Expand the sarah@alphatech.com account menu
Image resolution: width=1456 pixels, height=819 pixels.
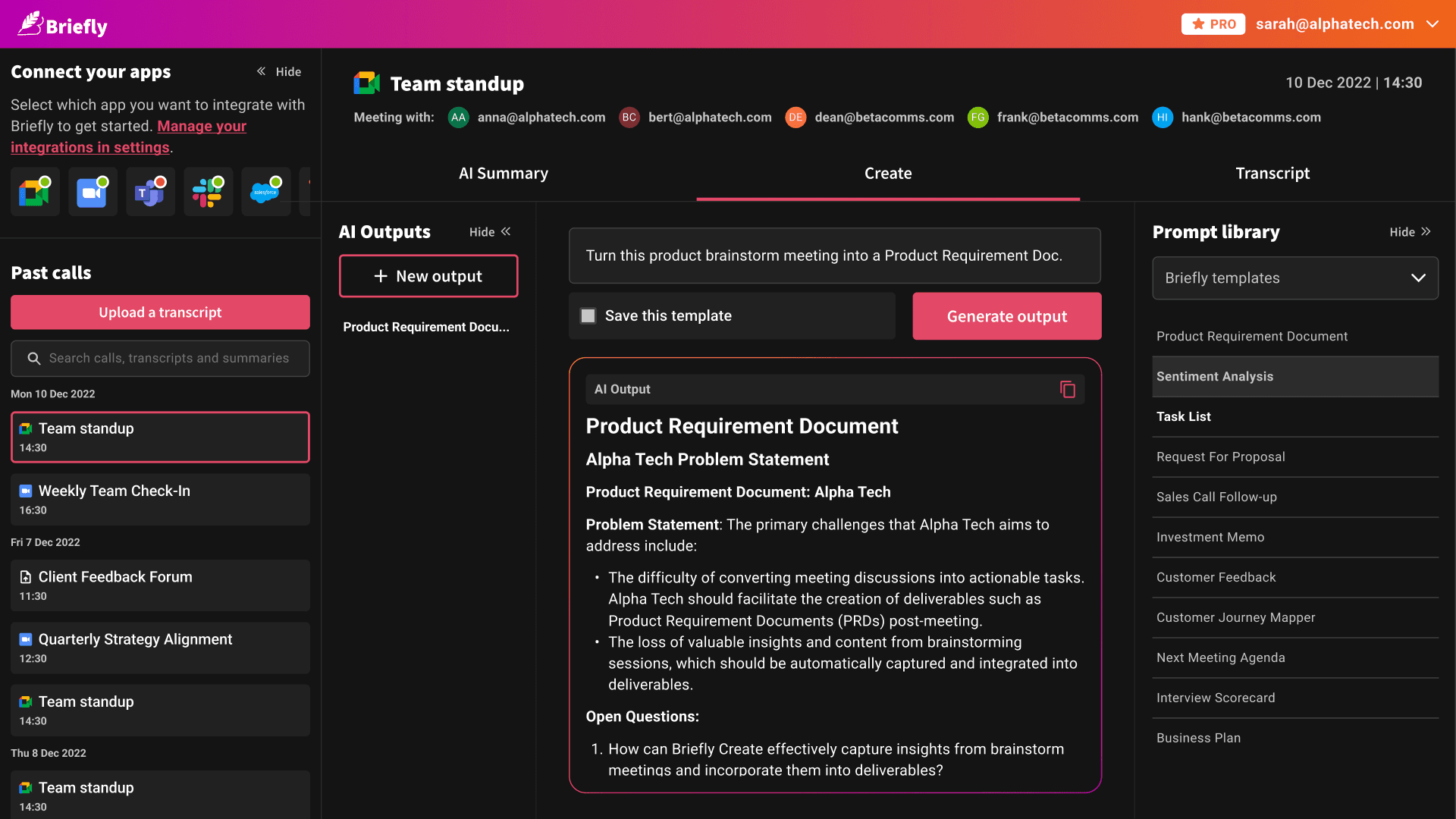(1432, 24)
